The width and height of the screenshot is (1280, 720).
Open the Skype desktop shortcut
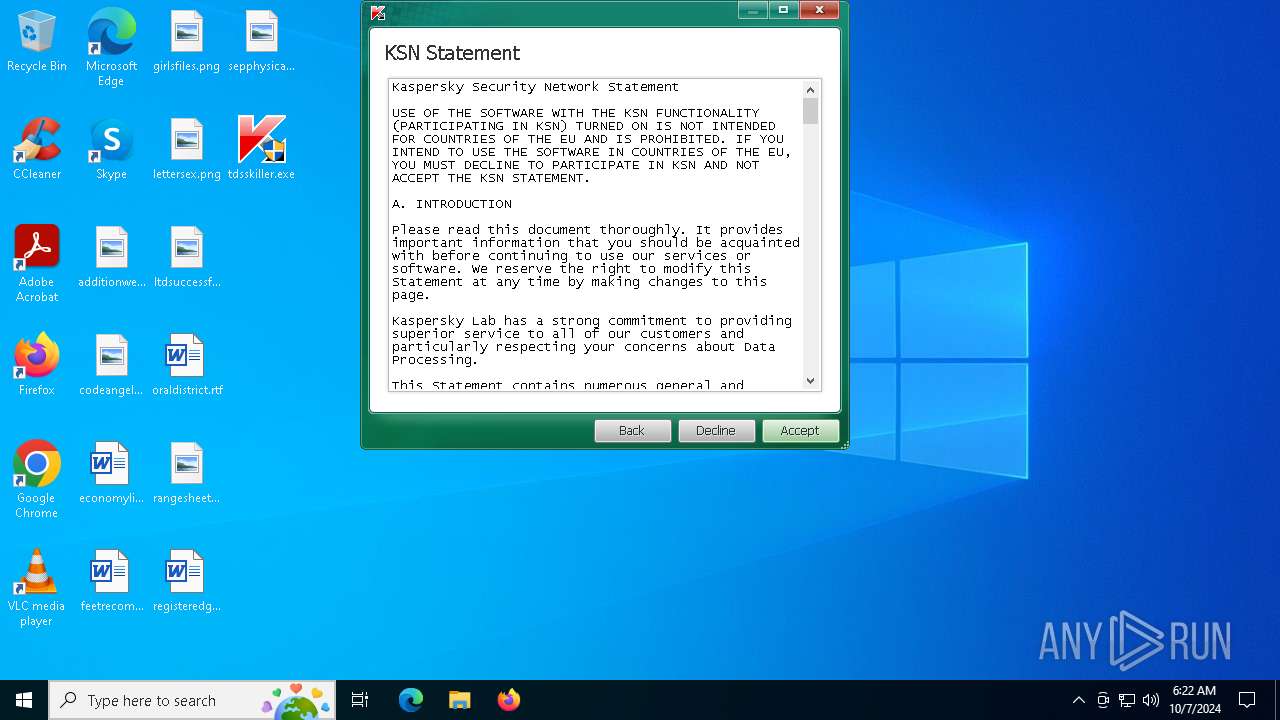pyautogui.click(x=111, y=149)
